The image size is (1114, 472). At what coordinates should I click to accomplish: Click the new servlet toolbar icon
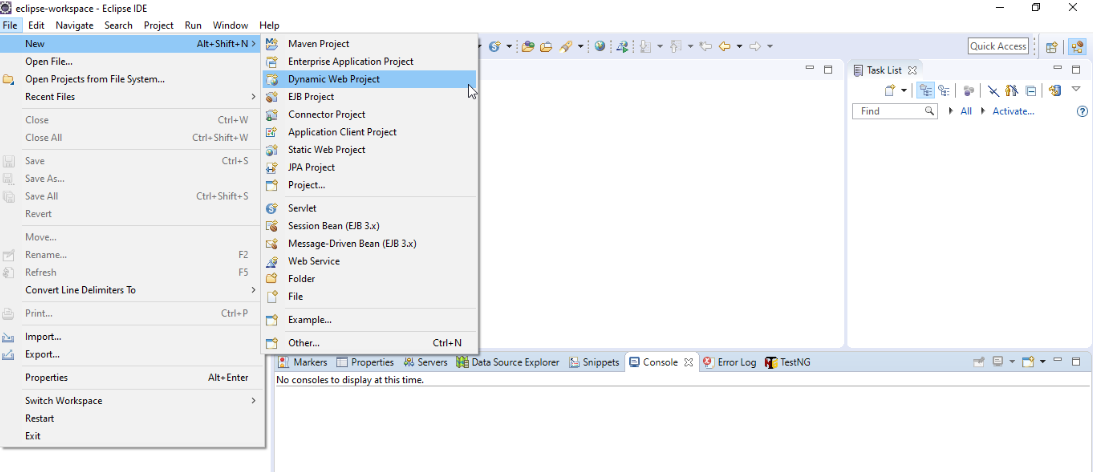click(494, 46)
